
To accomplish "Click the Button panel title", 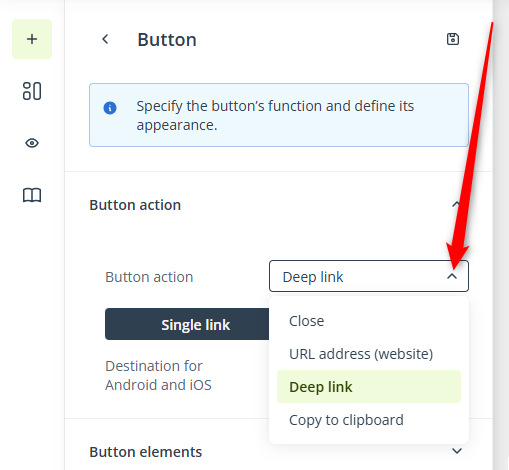I will click(x=167, y=40).
